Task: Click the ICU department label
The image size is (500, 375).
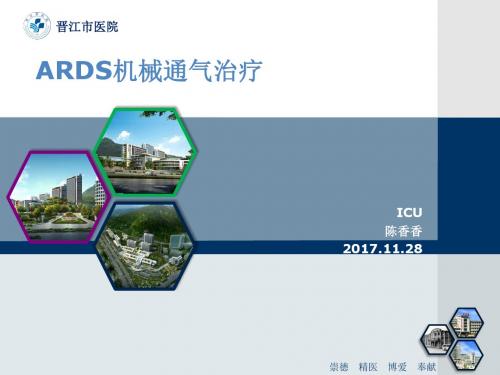Action: pos(409,212)
